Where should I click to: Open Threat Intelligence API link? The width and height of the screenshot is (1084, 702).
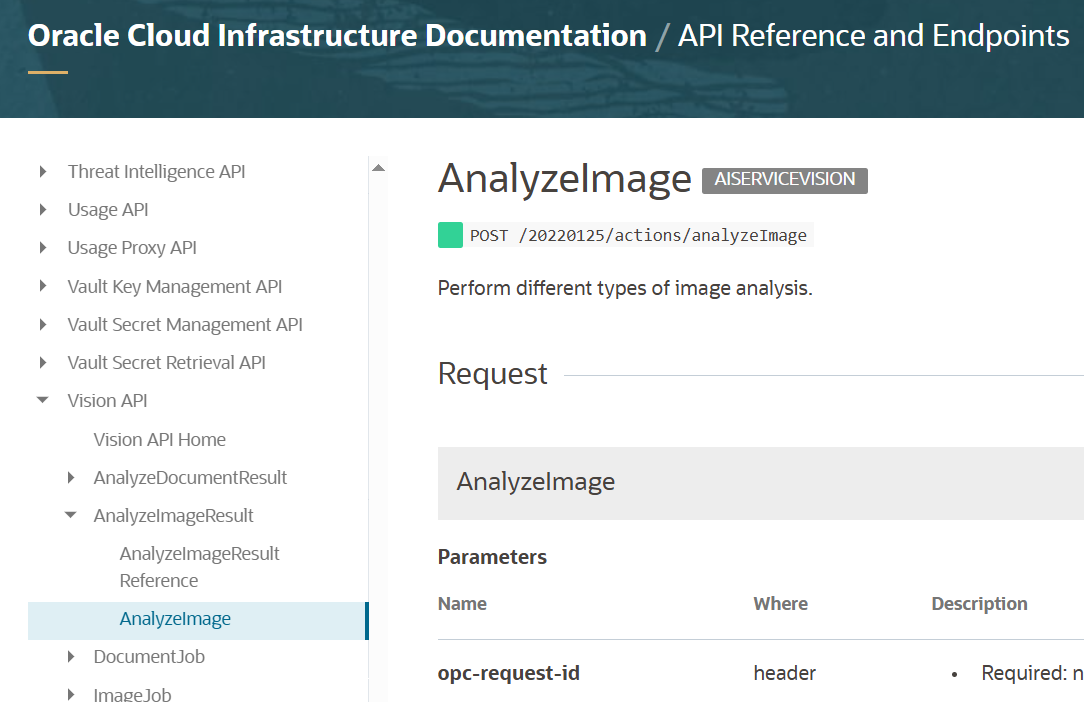click(x=156, y=172)
